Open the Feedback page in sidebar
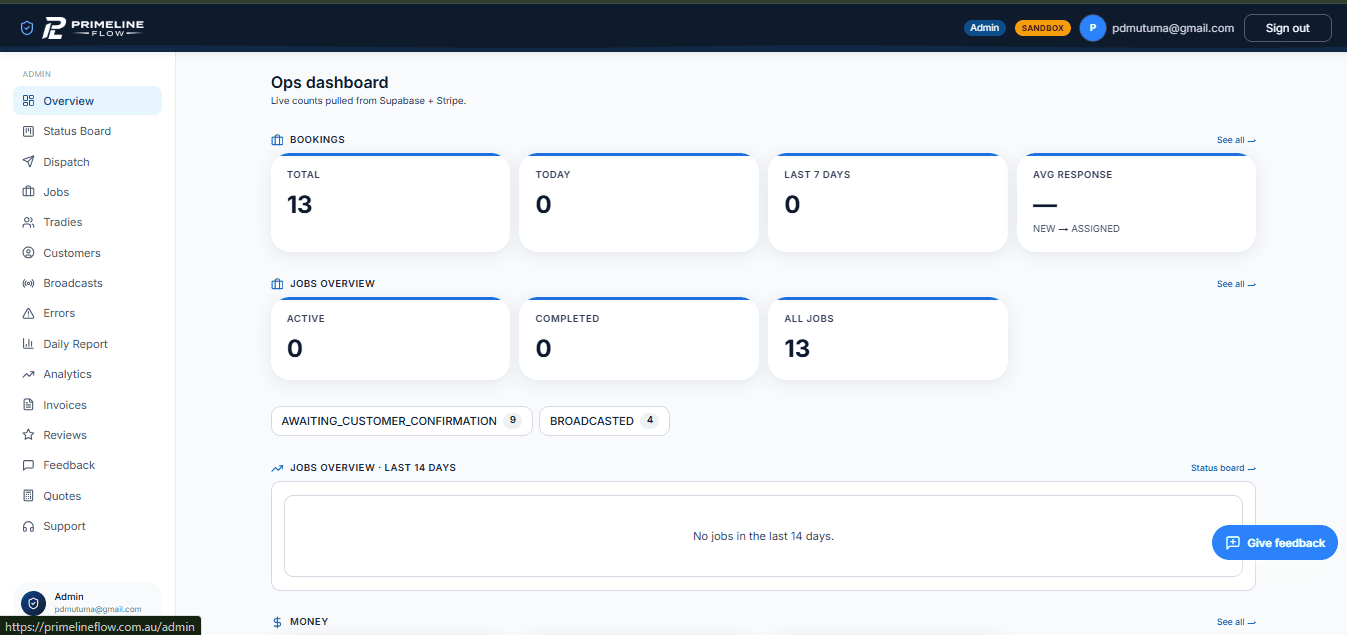This screenshot has height=635, width=1347. point(87,465)
